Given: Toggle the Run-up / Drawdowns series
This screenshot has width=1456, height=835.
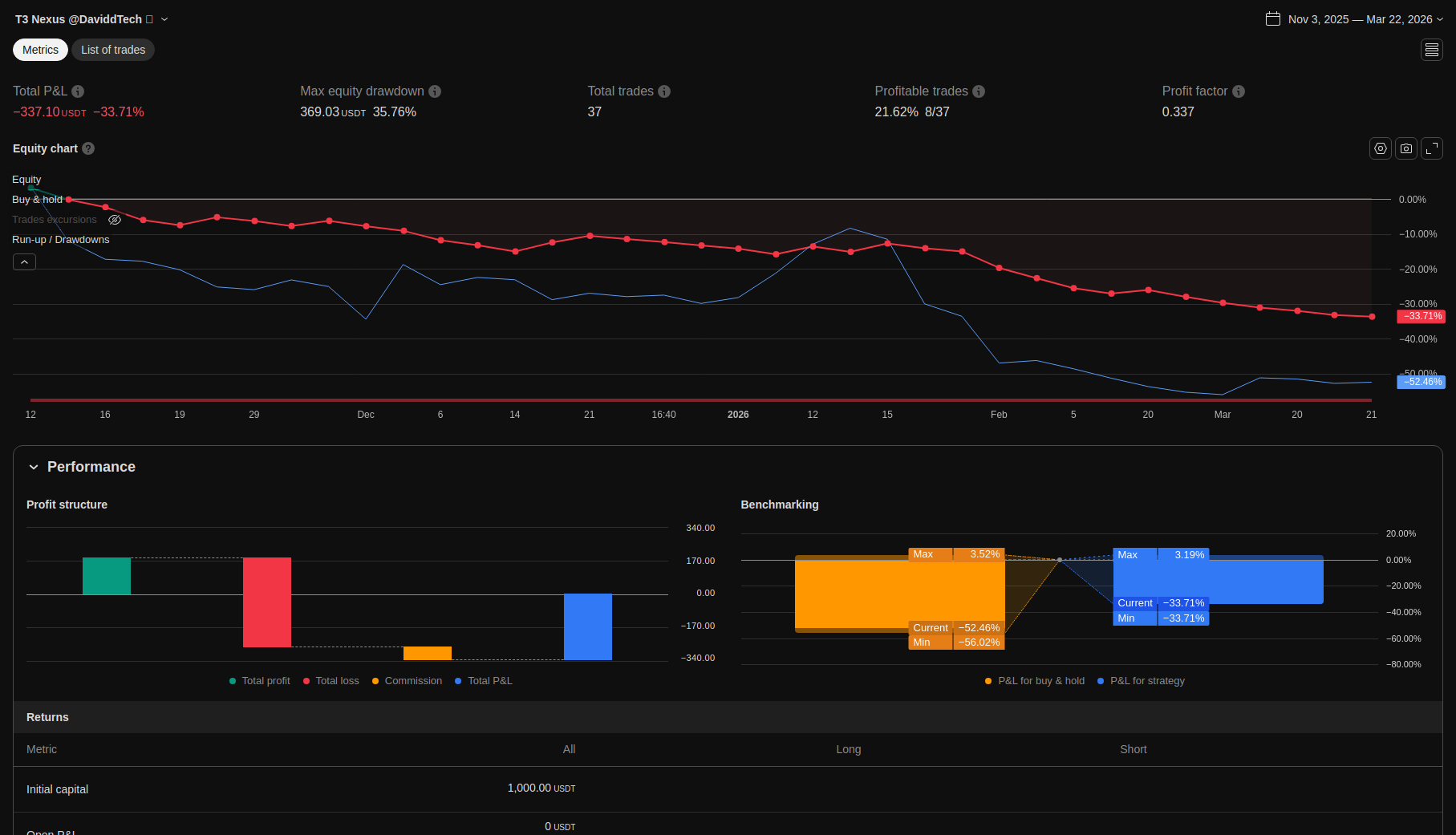Looking at the screenshot, I should tap(60, 240).
